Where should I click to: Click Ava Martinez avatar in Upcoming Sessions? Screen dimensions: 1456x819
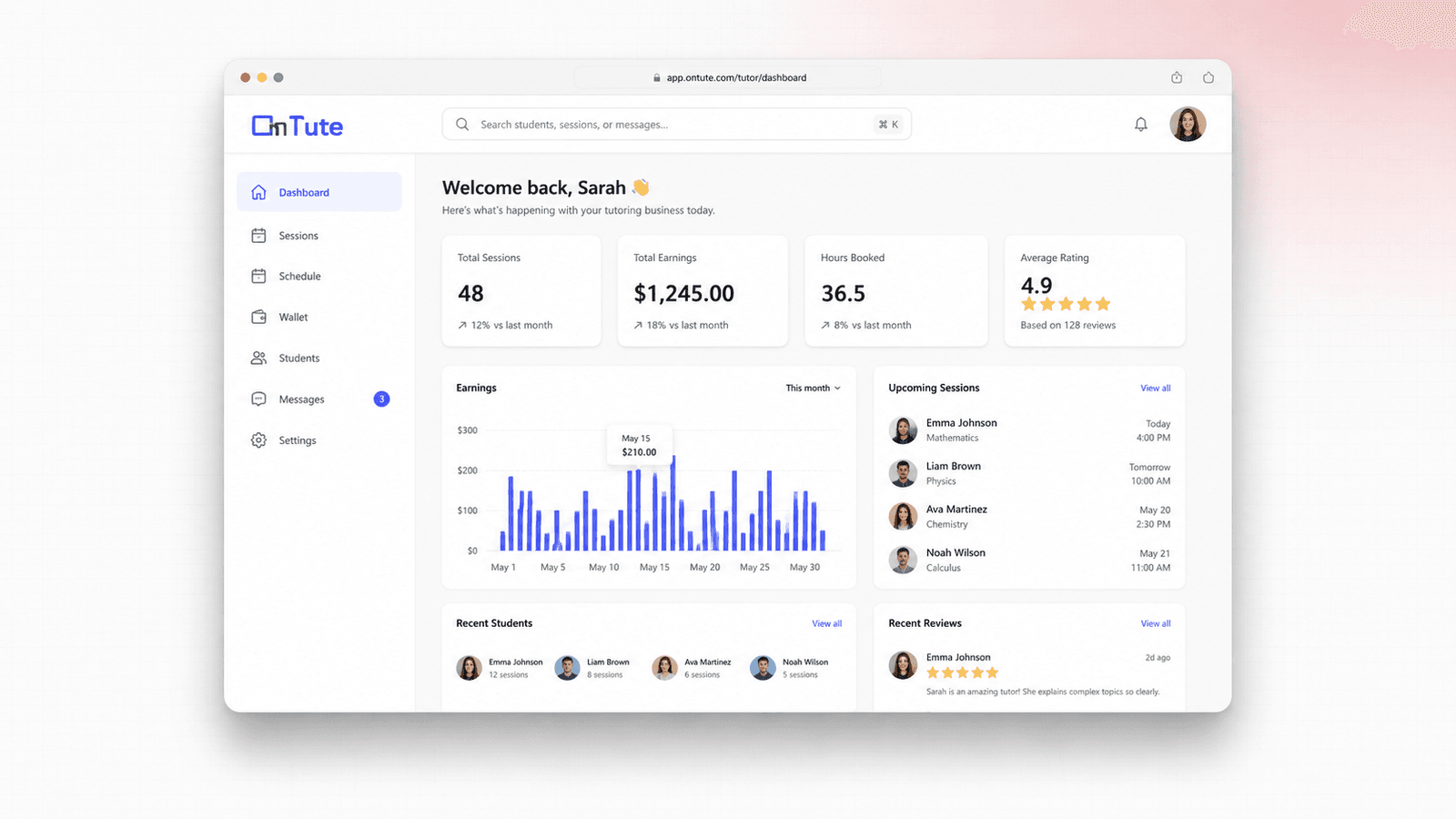(903, 517)
